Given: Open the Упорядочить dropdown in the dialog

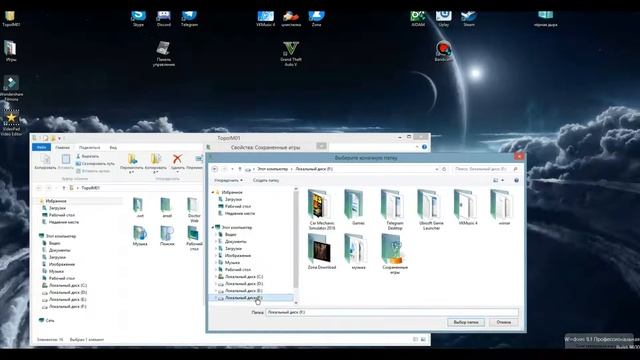Looking at the screenshot, I should coord(228,180).
